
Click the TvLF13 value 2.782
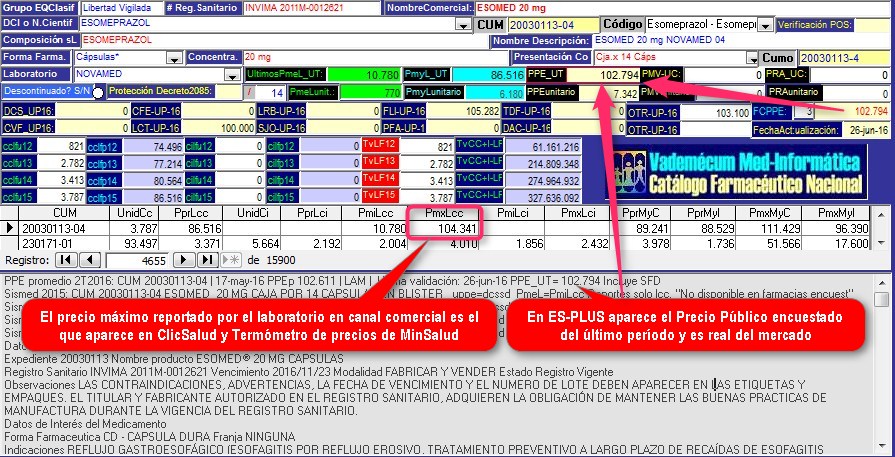click(x=426, y=163)
